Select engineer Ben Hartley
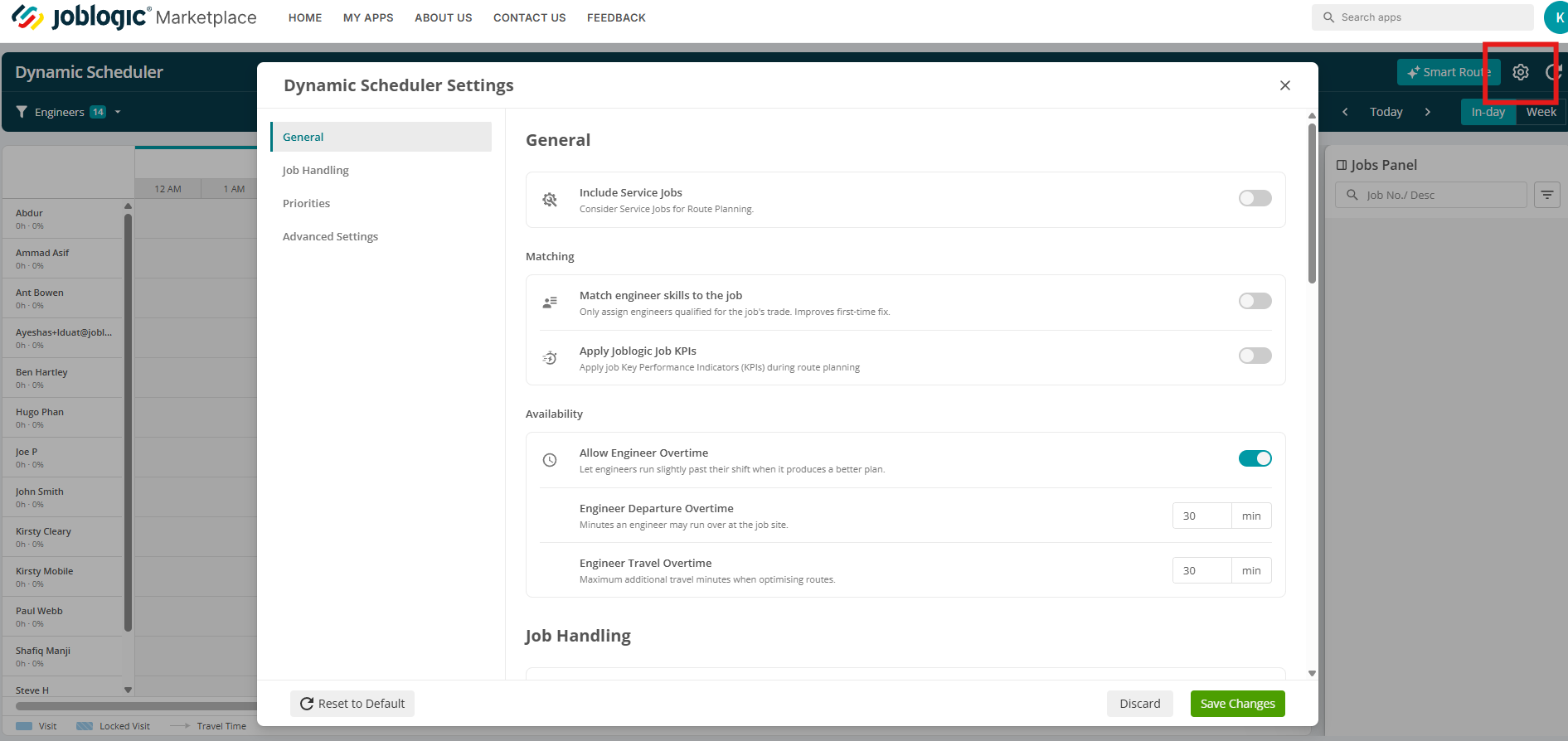 tap(62, 378)
